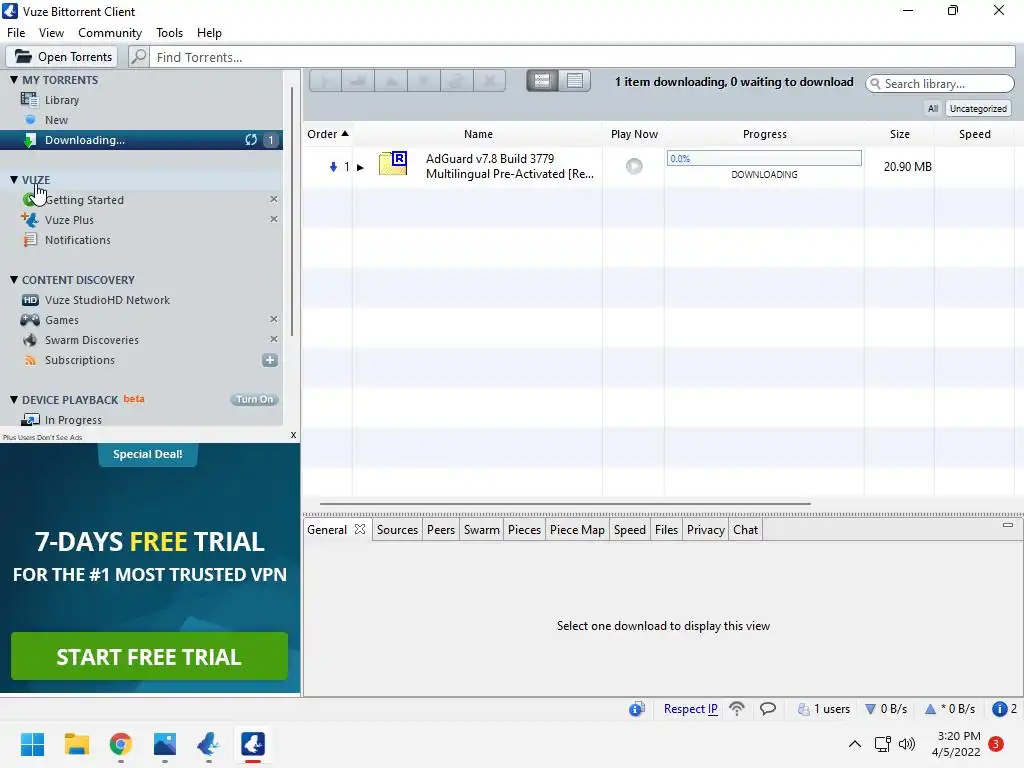Collapse the CONTENT DISCOVERY section
This screenshot has width=1024, height=768.
(14, 280)
